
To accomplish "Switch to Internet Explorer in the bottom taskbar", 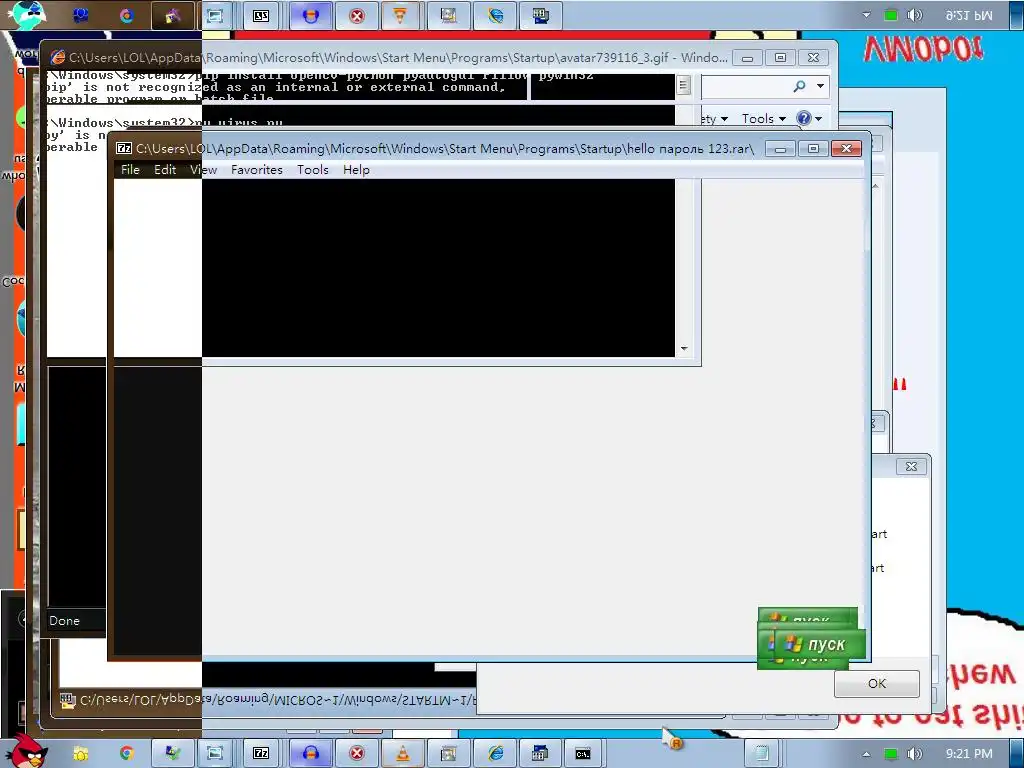I will pyautogui.click(x=496, y=754).
